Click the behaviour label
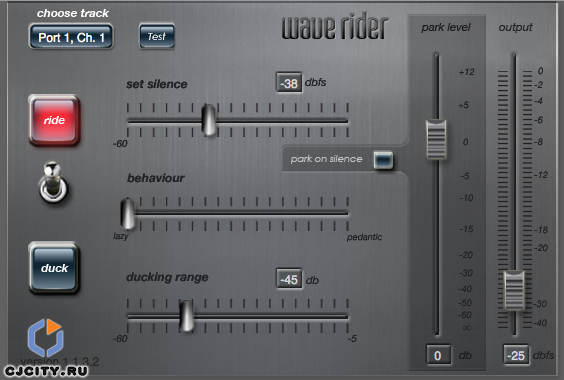The height and width of the screenshot is (380, 564). coord(156,178)
